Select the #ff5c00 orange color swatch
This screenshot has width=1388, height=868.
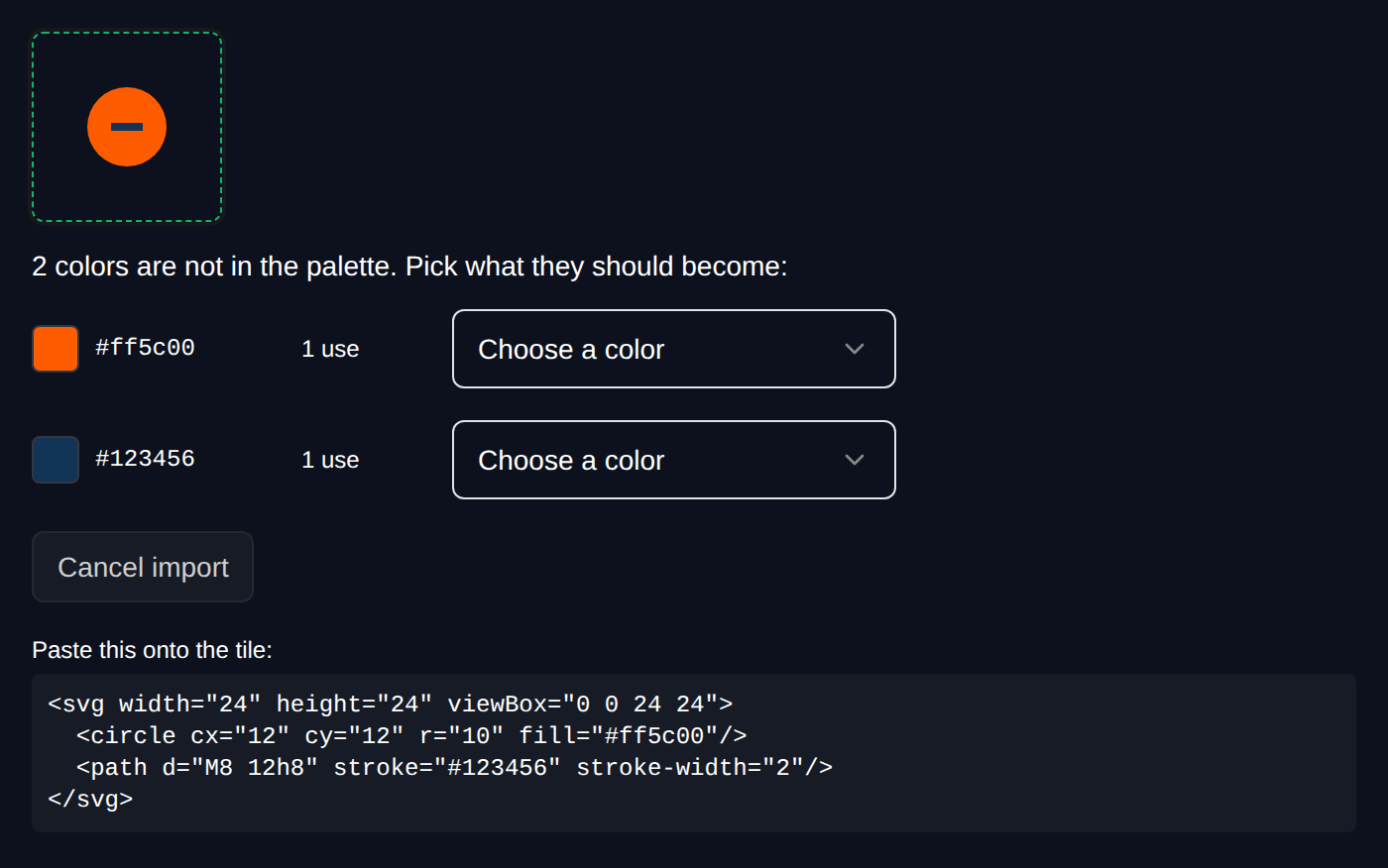coord(56,349)
